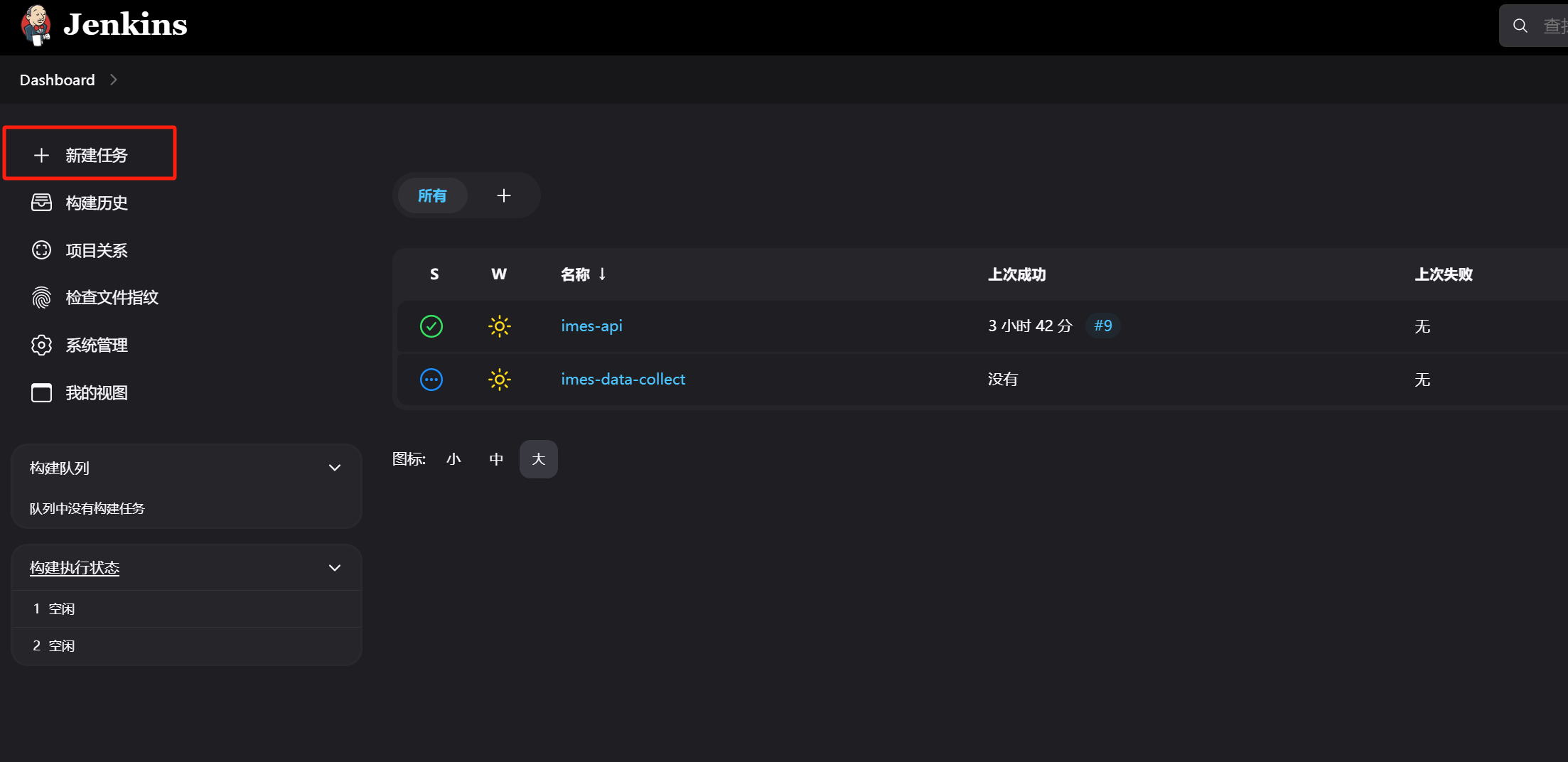Open 检查文件指纹 sidebar entry
The height and width of the screenshot is (762, 1568).
click(x=112, y=297)
